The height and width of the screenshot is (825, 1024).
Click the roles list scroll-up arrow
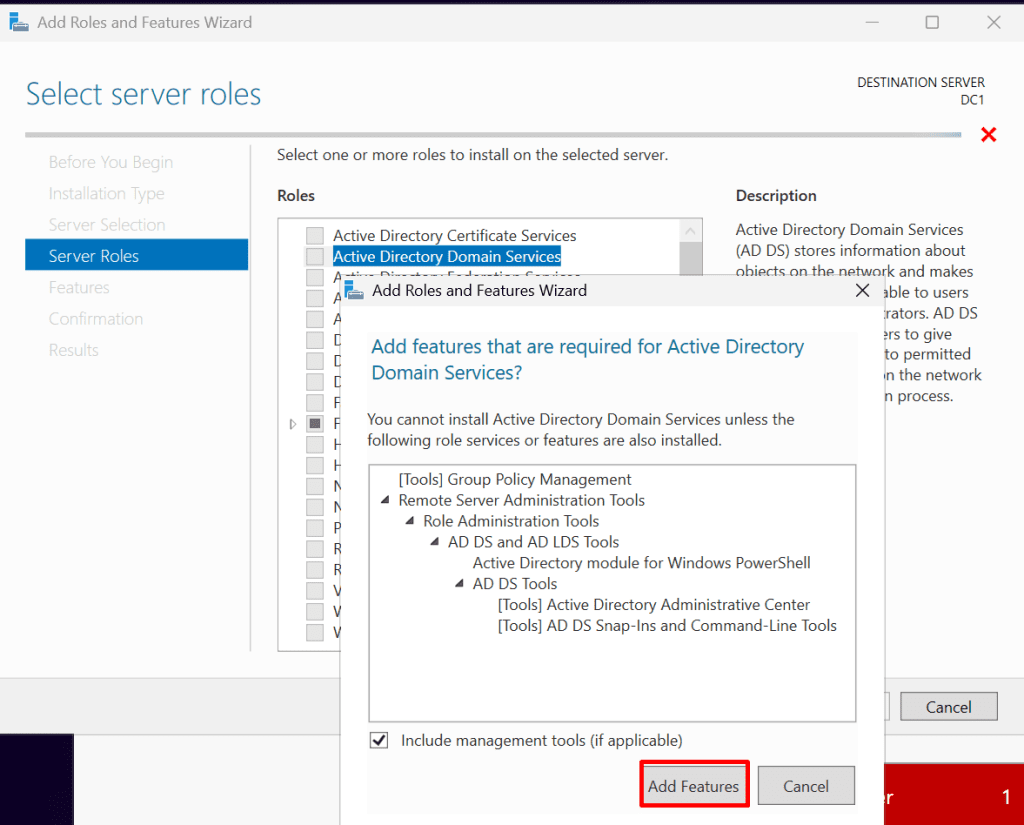[x=690, y=231]
